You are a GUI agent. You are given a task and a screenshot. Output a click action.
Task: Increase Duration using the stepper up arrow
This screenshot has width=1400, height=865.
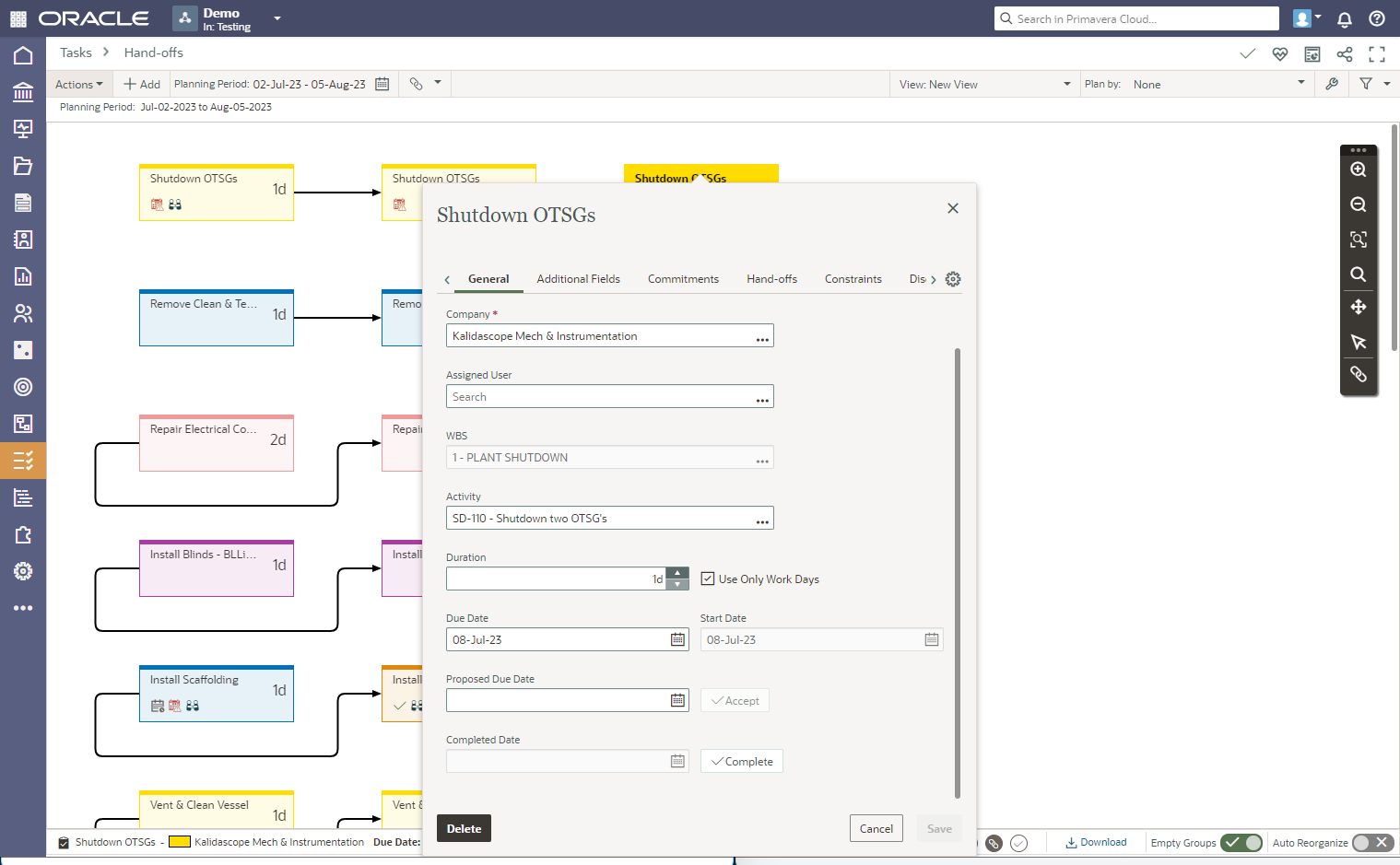point(677,573)
